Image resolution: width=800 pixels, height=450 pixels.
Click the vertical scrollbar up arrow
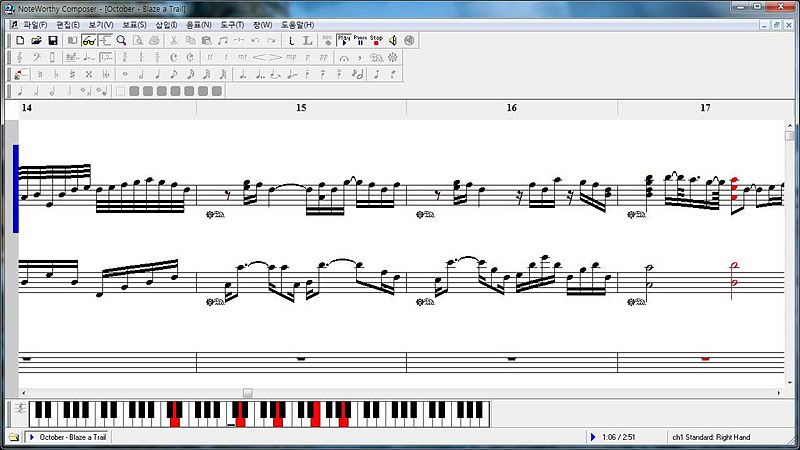(x=790, y=125)
